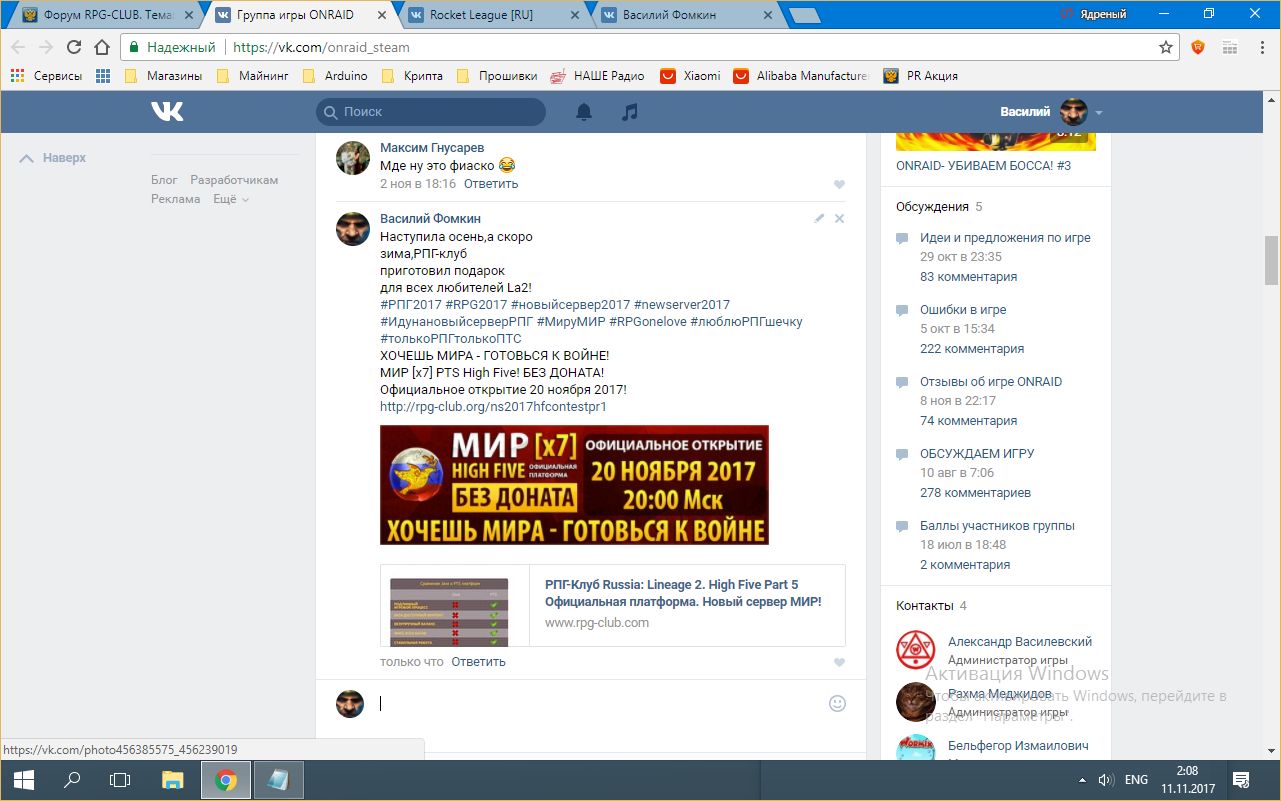Open File Explorer from the taskbar
Viewport: 1281px width, 801px height.
pos(173,780)
